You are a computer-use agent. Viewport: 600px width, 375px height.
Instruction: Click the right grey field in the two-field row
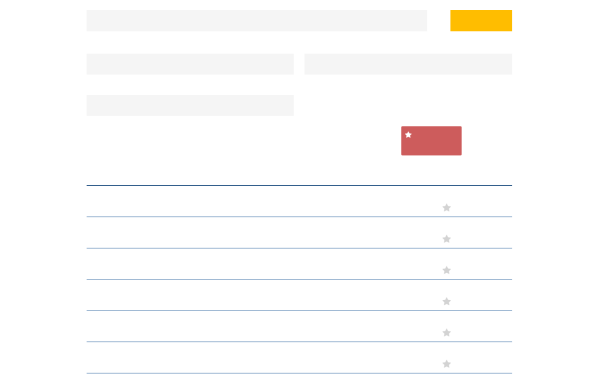[408, 64]
